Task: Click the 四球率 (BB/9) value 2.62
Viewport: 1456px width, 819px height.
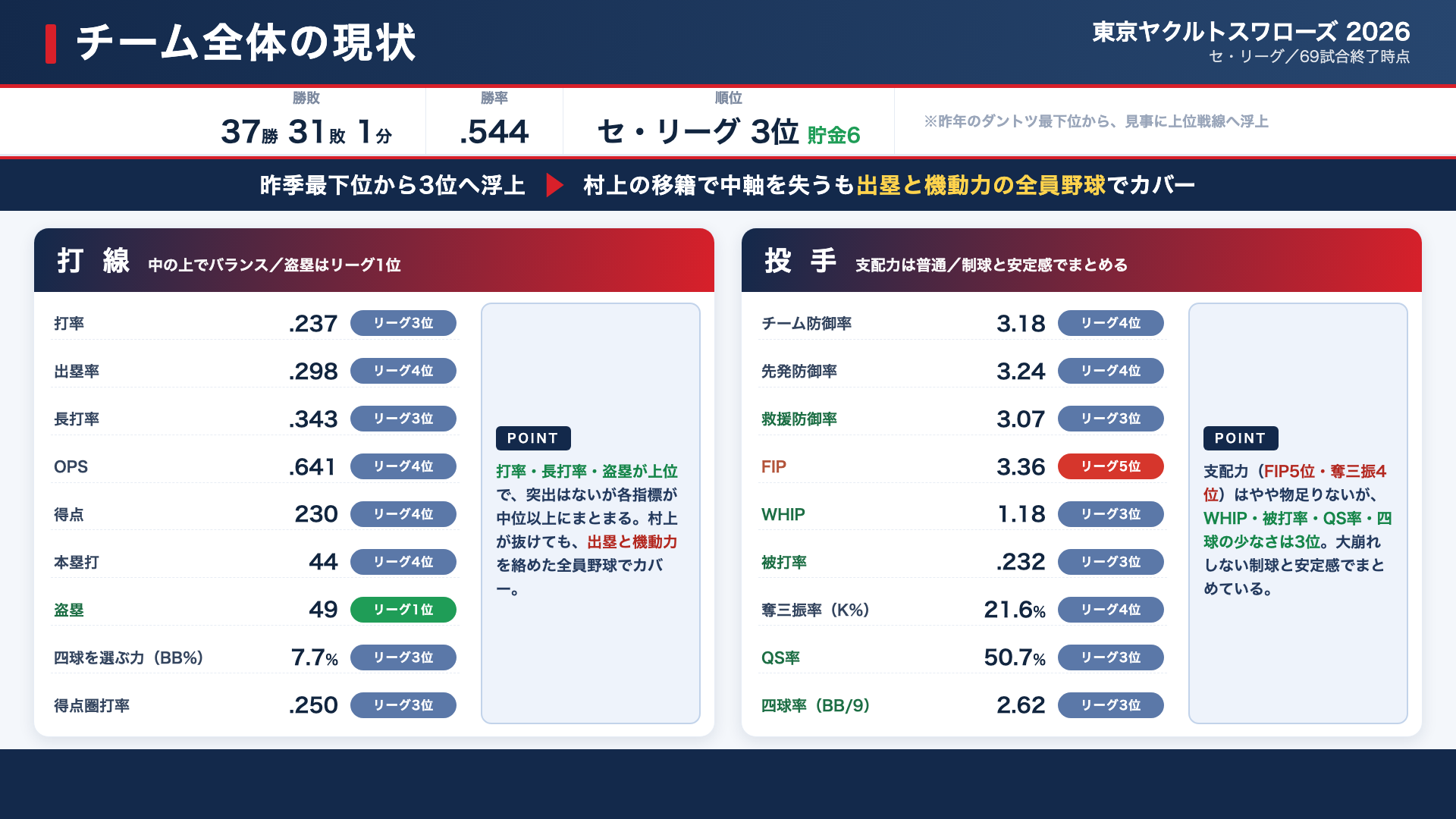Action: point(1021,705)
